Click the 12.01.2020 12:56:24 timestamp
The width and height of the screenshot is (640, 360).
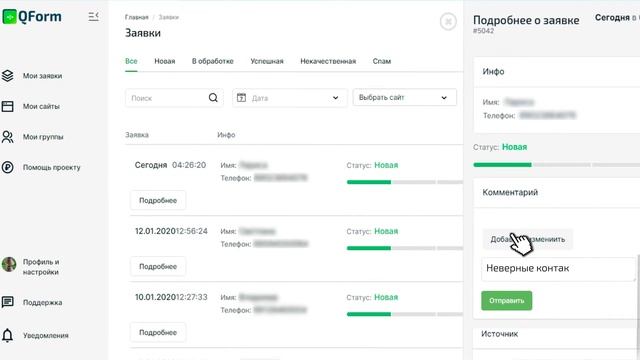coord(171,231)
